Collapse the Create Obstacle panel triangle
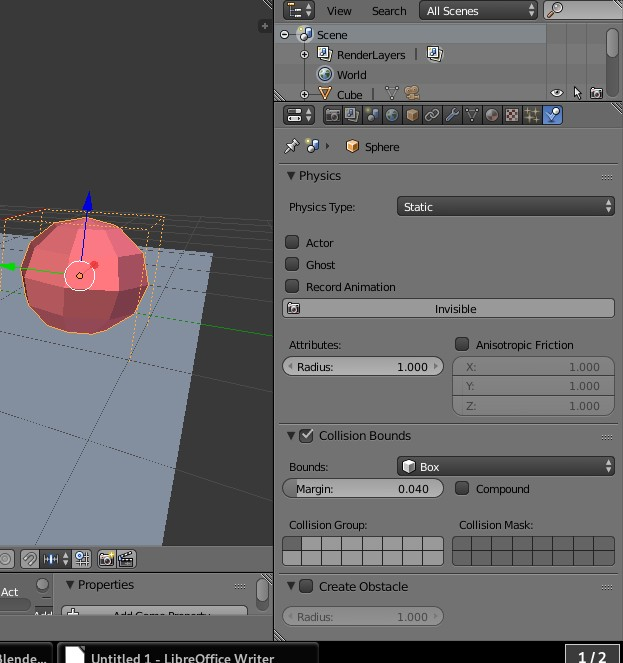Image resolution: width=623 pixels, height=663 pixels. click(291, 586)
